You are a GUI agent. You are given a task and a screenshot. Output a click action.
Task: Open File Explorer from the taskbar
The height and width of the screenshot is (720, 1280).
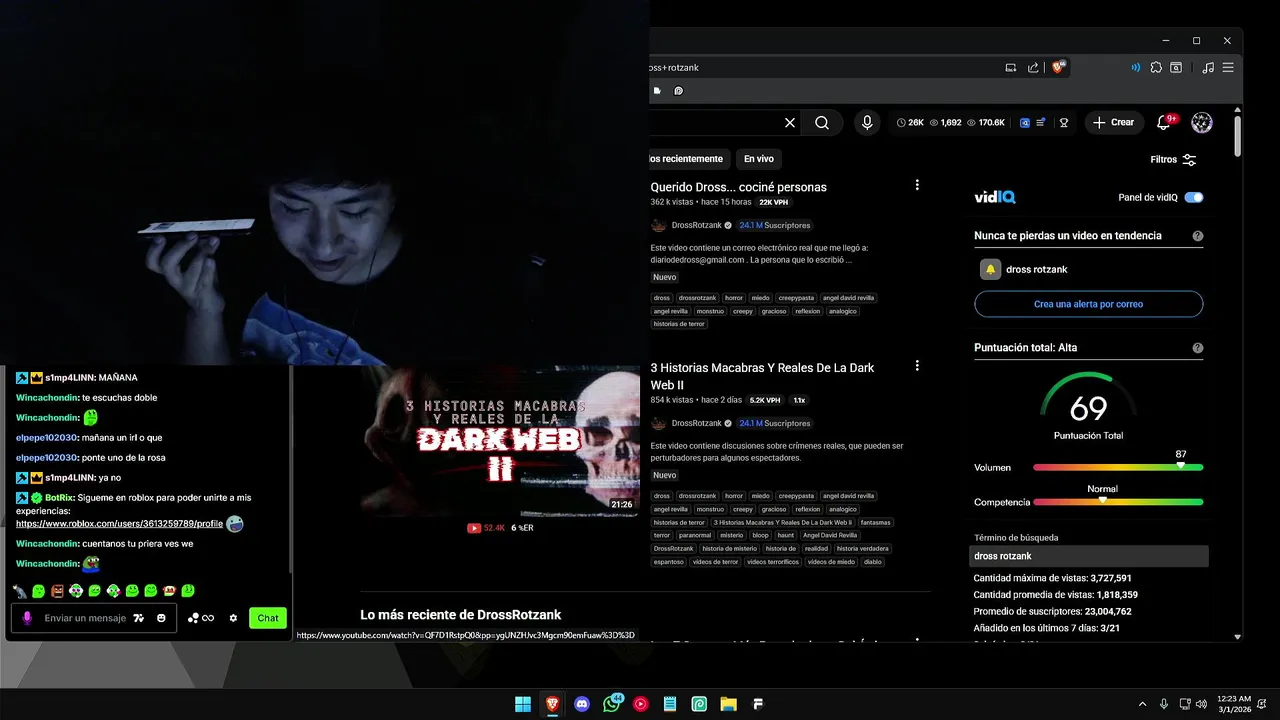729,704
